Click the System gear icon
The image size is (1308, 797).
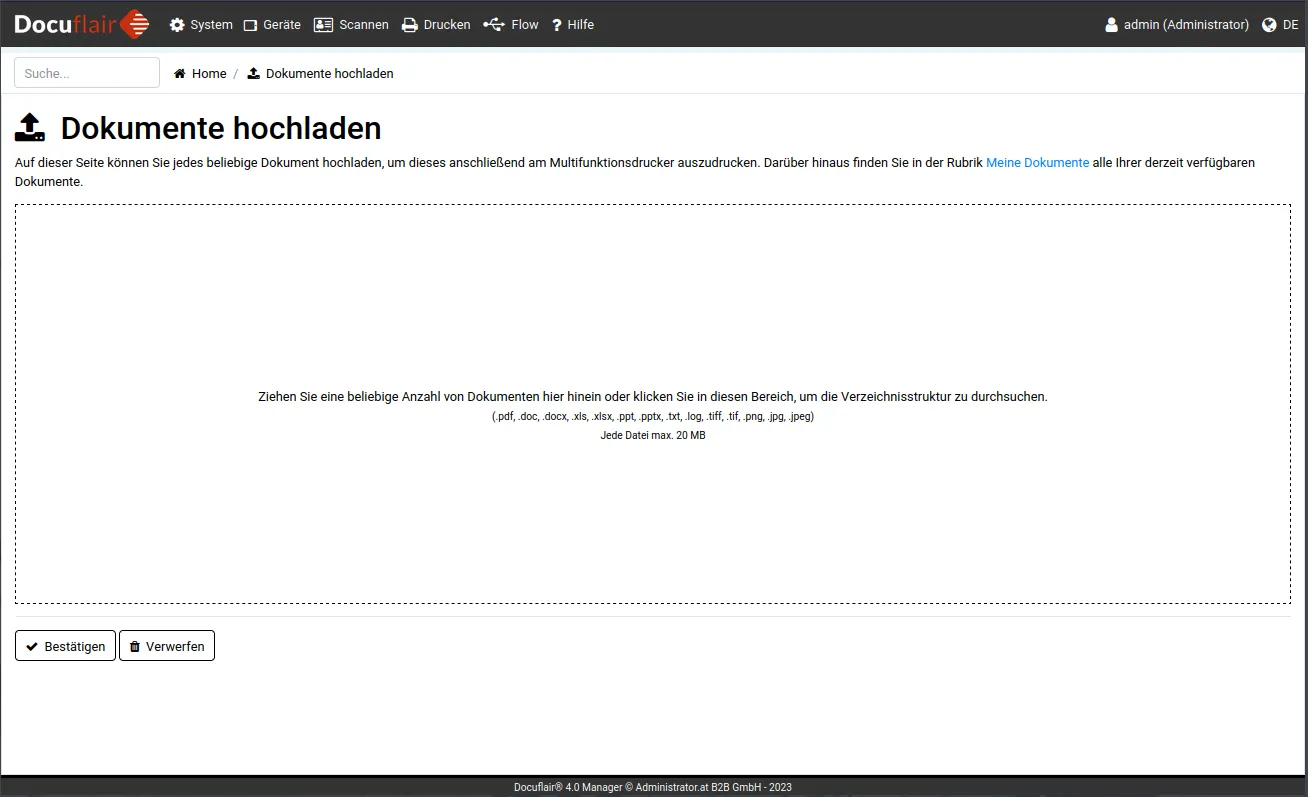(x=177, y=25)
